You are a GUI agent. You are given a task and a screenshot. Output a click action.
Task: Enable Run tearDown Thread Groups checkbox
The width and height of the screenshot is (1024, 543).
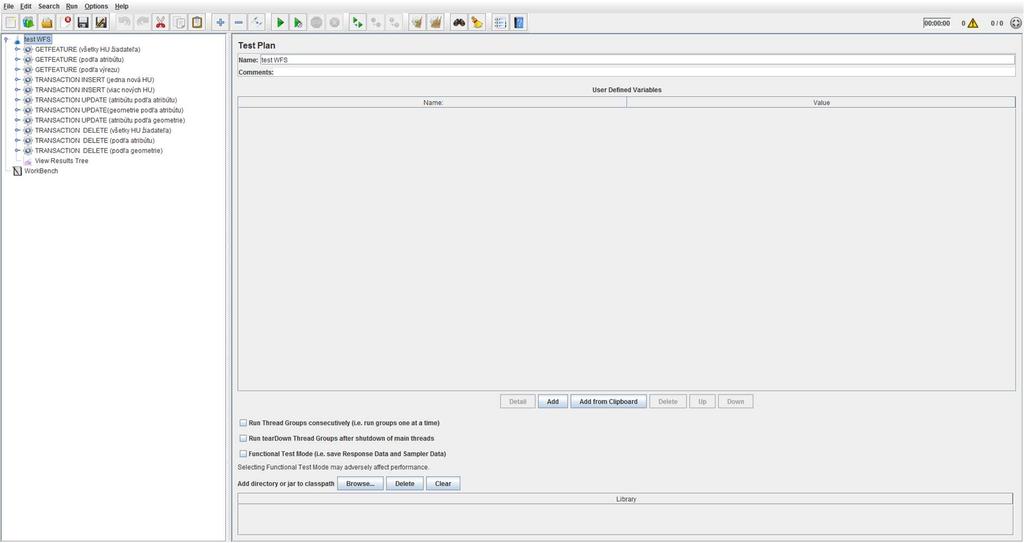[x=243, y=438]
